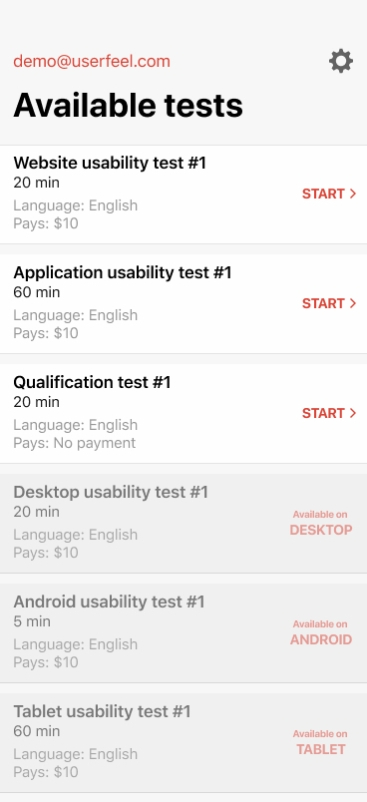Click Pays: No payment text
The height and width of the screenshot is (802, 367).
coord(75,443)
